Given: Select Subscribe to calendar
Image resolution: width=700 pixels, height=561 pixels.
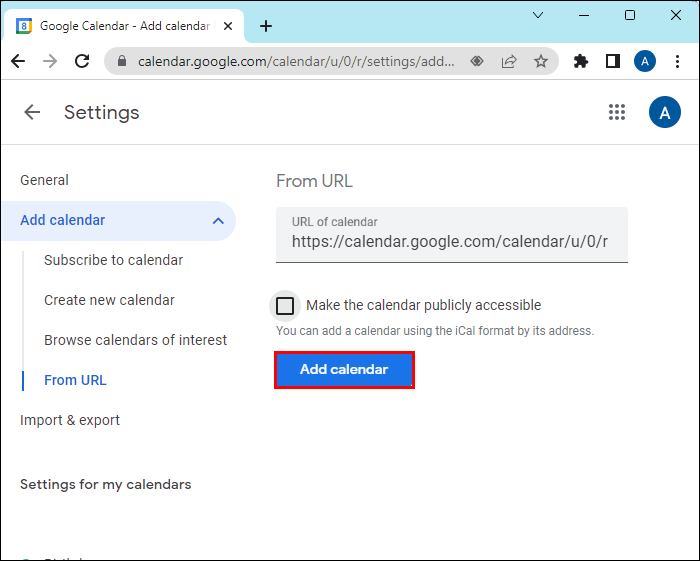Looking at the screenshot, I should [113, 260].
